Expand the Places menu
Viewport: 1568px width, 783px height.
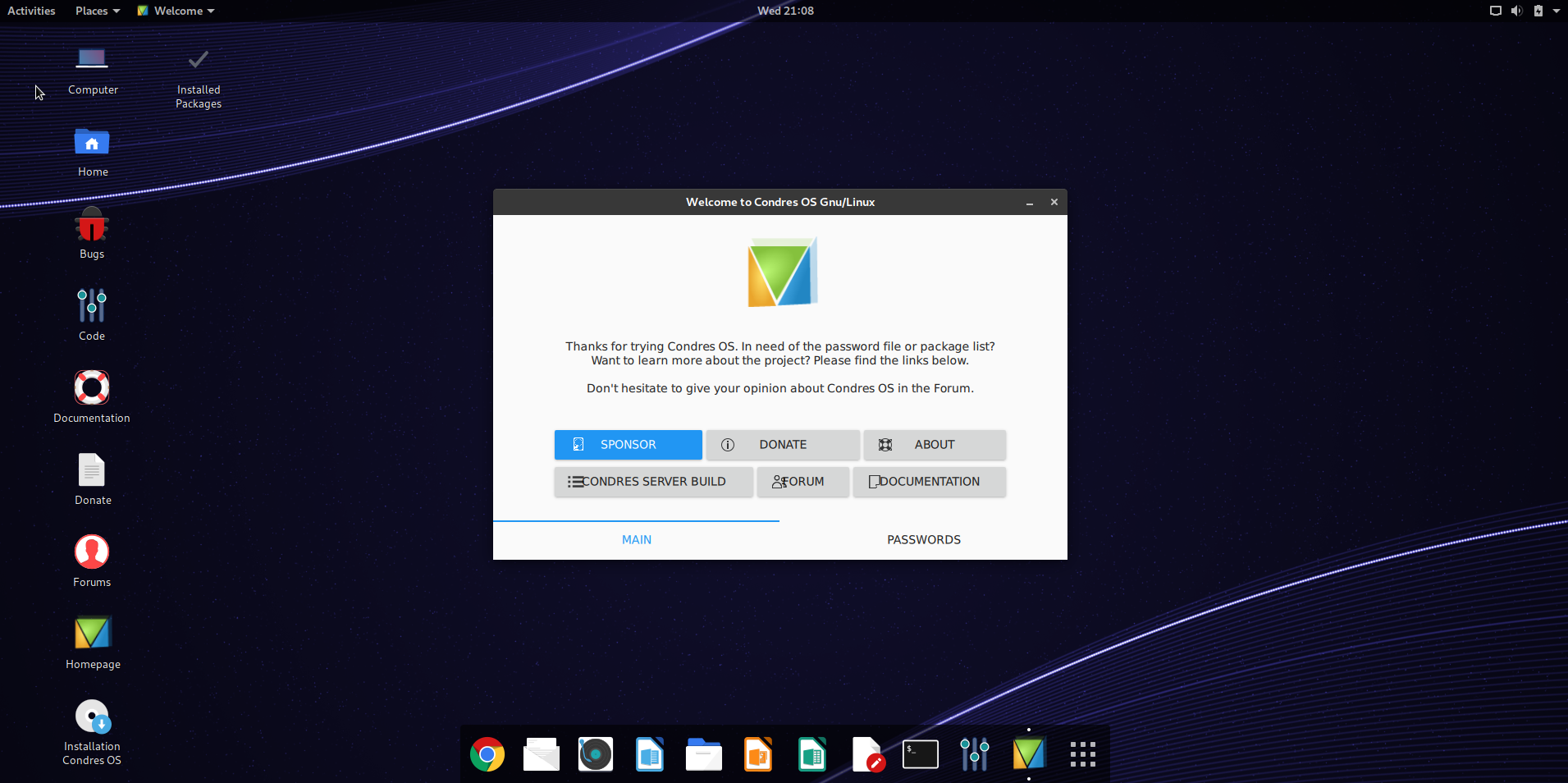pos(97,11)
